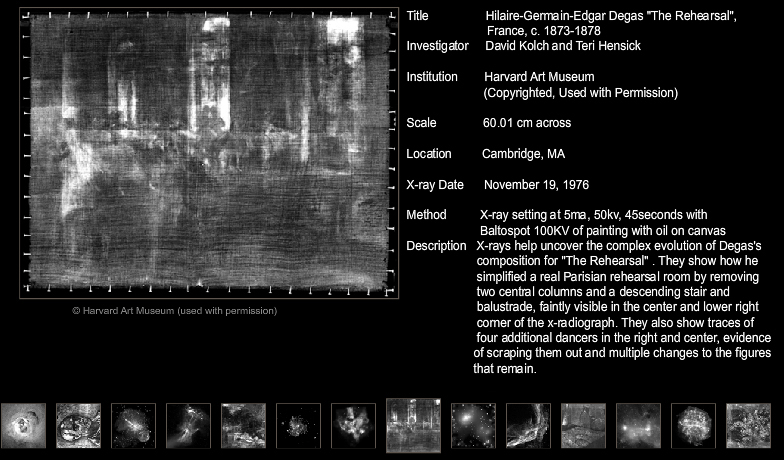Click the "X-ray setting at 5ma, 50kv" method line
This screenshot has height=460, width=784.
pyautogui.click(x=594, y=215)
